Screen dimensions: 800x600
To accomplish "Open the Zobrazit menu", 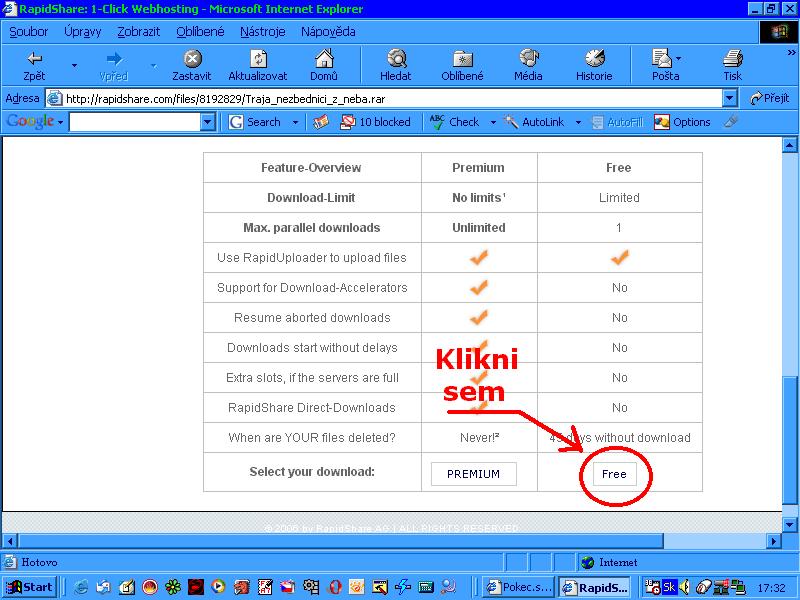I will (x=139, y=32).
